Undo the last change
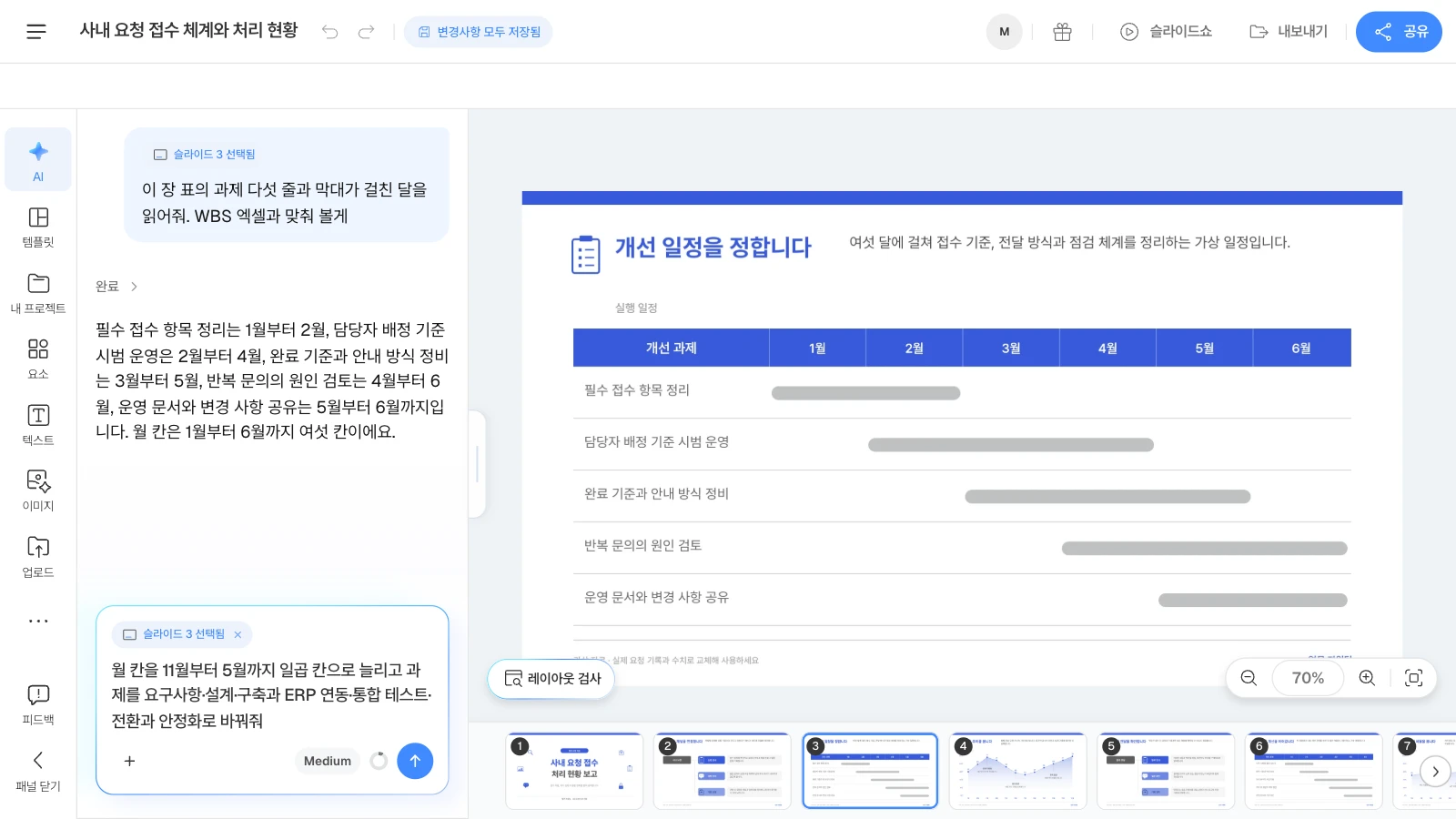 click(329, 32)
